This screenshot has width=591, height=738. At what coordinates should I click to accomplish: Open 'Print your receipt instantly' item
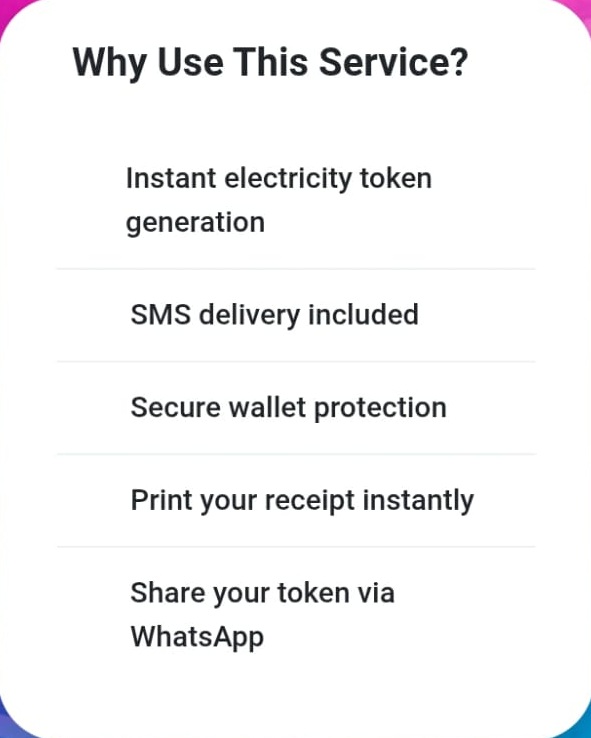[296, 500]
